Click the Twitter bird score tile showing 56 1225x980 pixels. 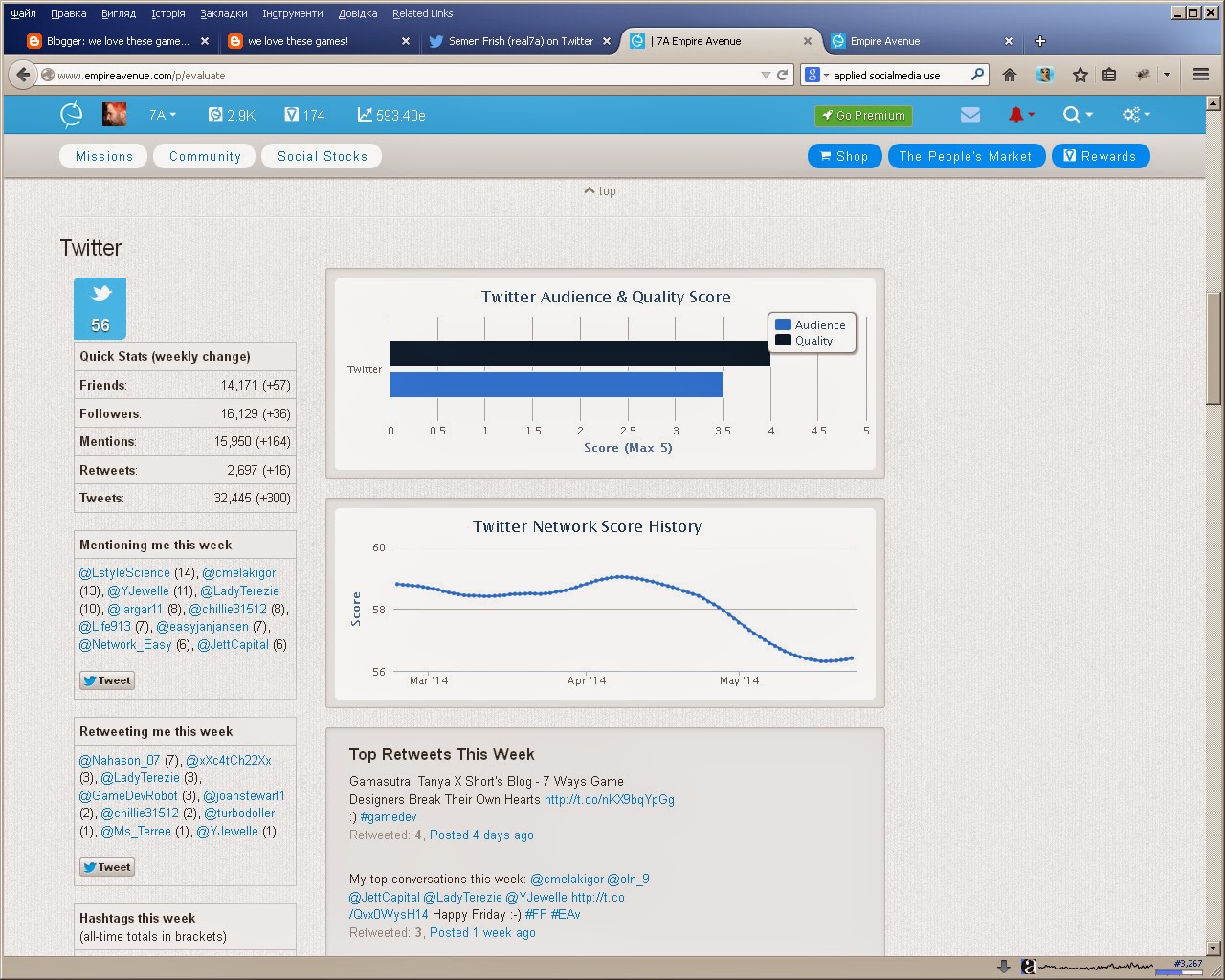(x=100, y=308)
